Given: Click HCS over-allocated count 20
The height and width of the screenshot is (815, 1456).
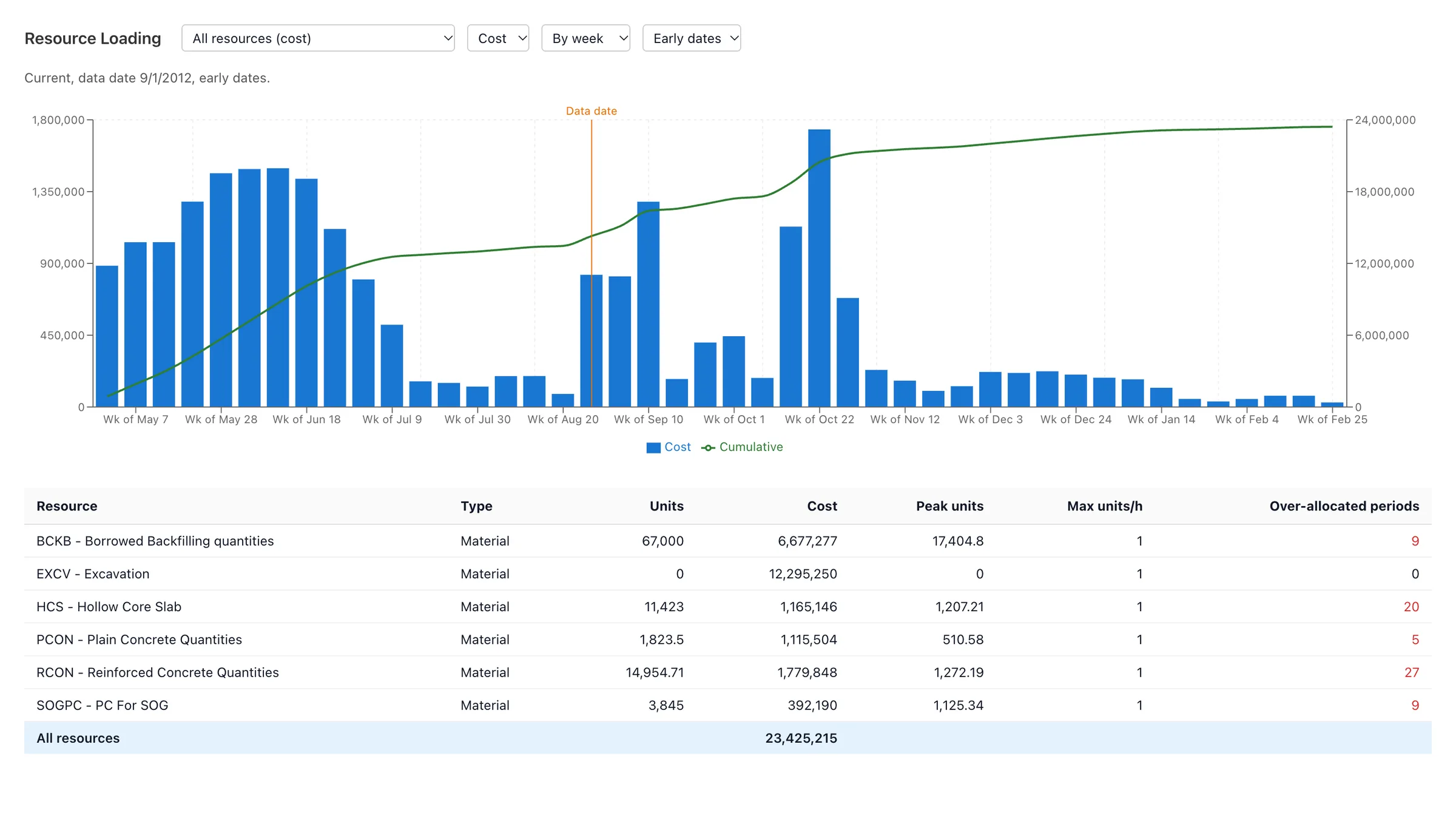Looking at the screenshot, I should (1411, 606).
